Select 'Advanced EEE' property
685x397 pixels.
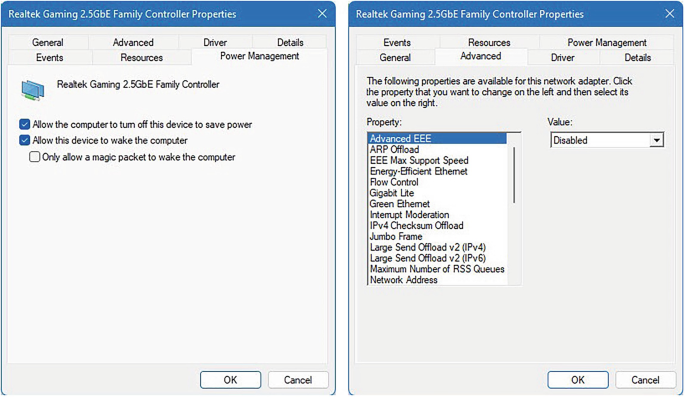pyautogui.click(x=437, y=138)
